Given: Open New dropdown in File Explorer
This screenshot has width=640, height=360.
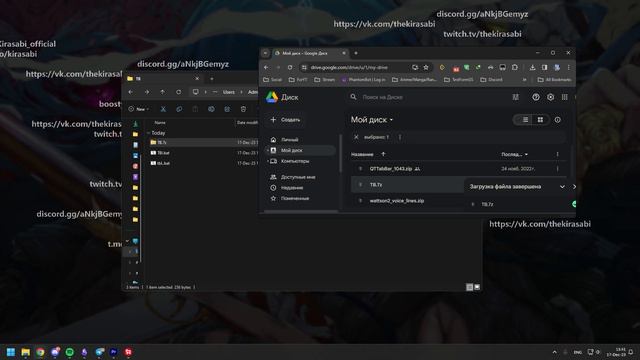Looking at the screenshot, I should pos(139,109).
